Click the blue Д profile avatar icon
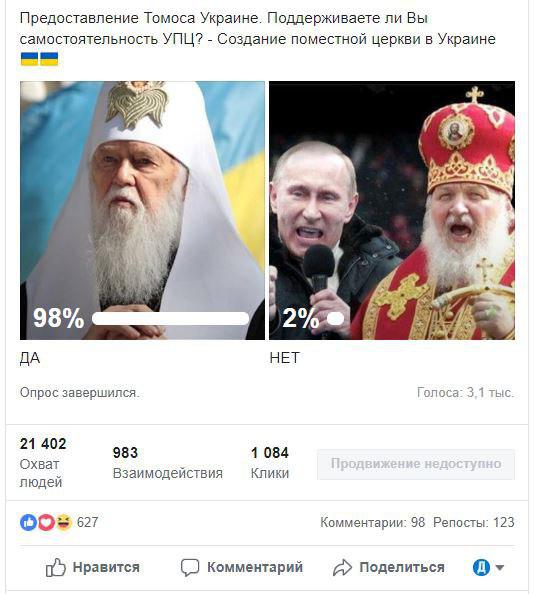This screenshot has width=535, height=594. [481, 567]
